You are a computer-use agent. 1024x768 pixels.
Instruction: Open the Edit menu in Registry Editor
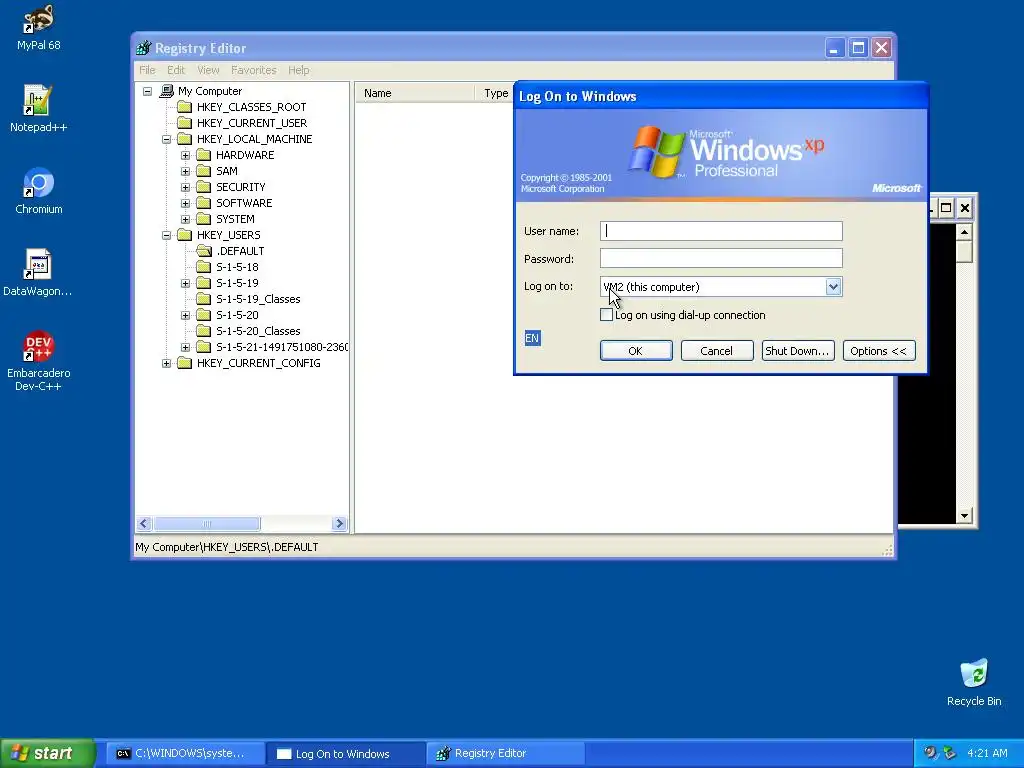[176, 70]
